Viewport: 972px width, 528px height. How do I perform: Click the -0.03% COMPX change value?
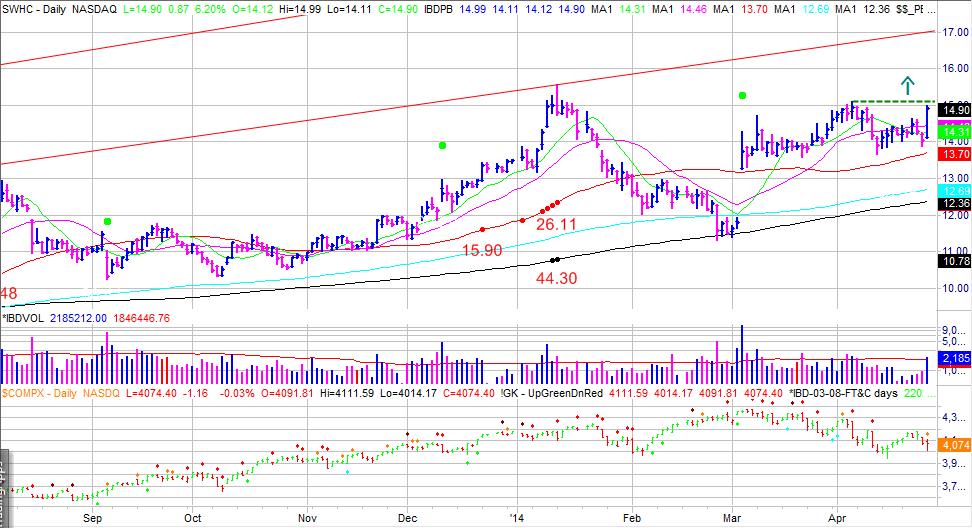(x=236, y=394)
